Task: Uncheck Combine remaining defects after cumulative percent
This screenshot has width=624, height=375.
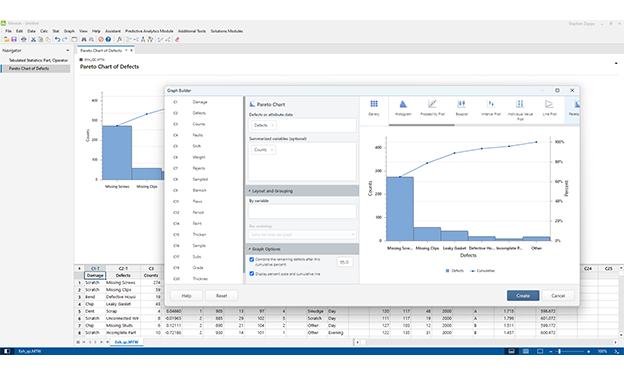Action: point(252,260)
